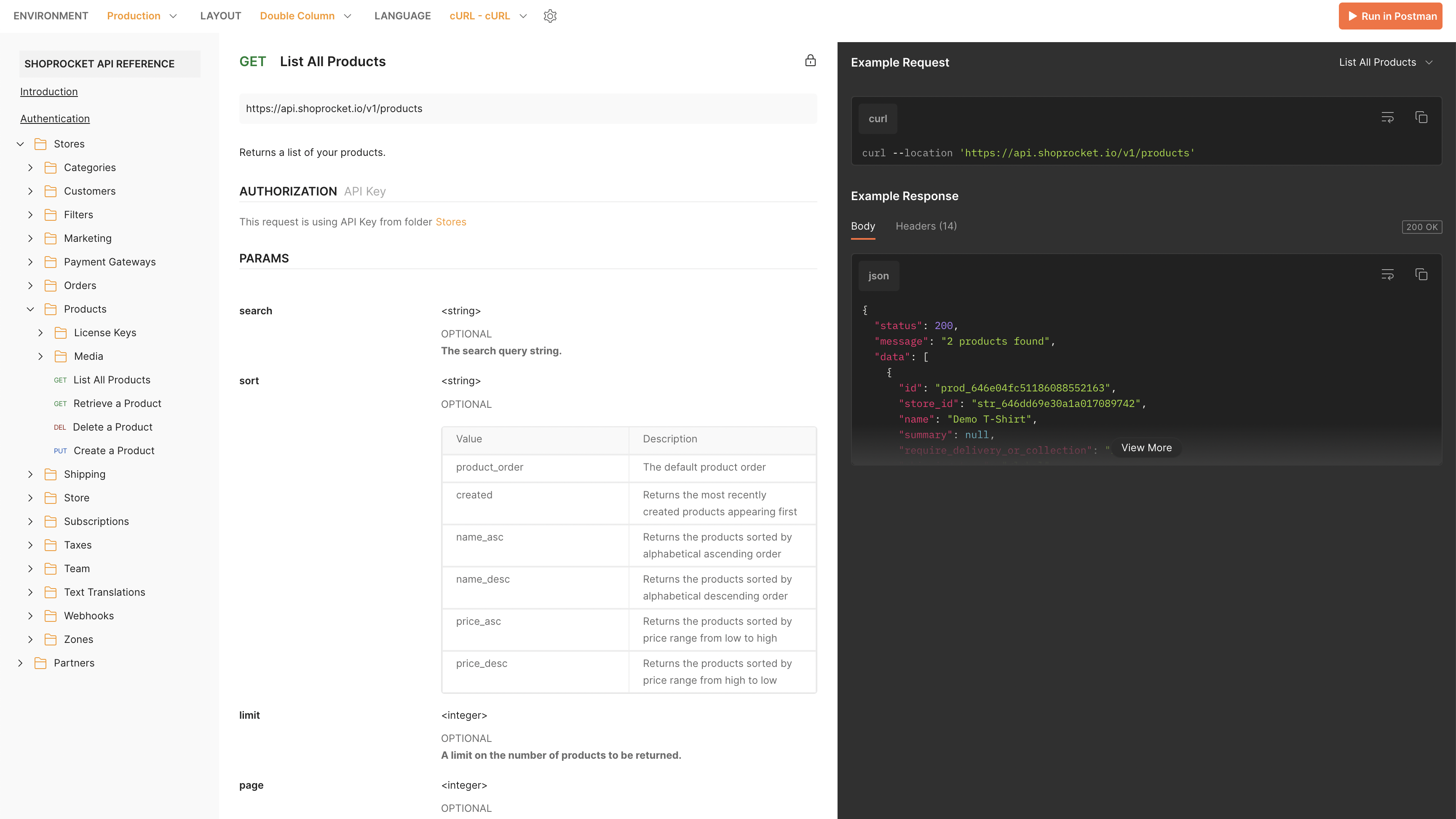
Task: Copy the curl example request
Action: (x=1421, y=118)
